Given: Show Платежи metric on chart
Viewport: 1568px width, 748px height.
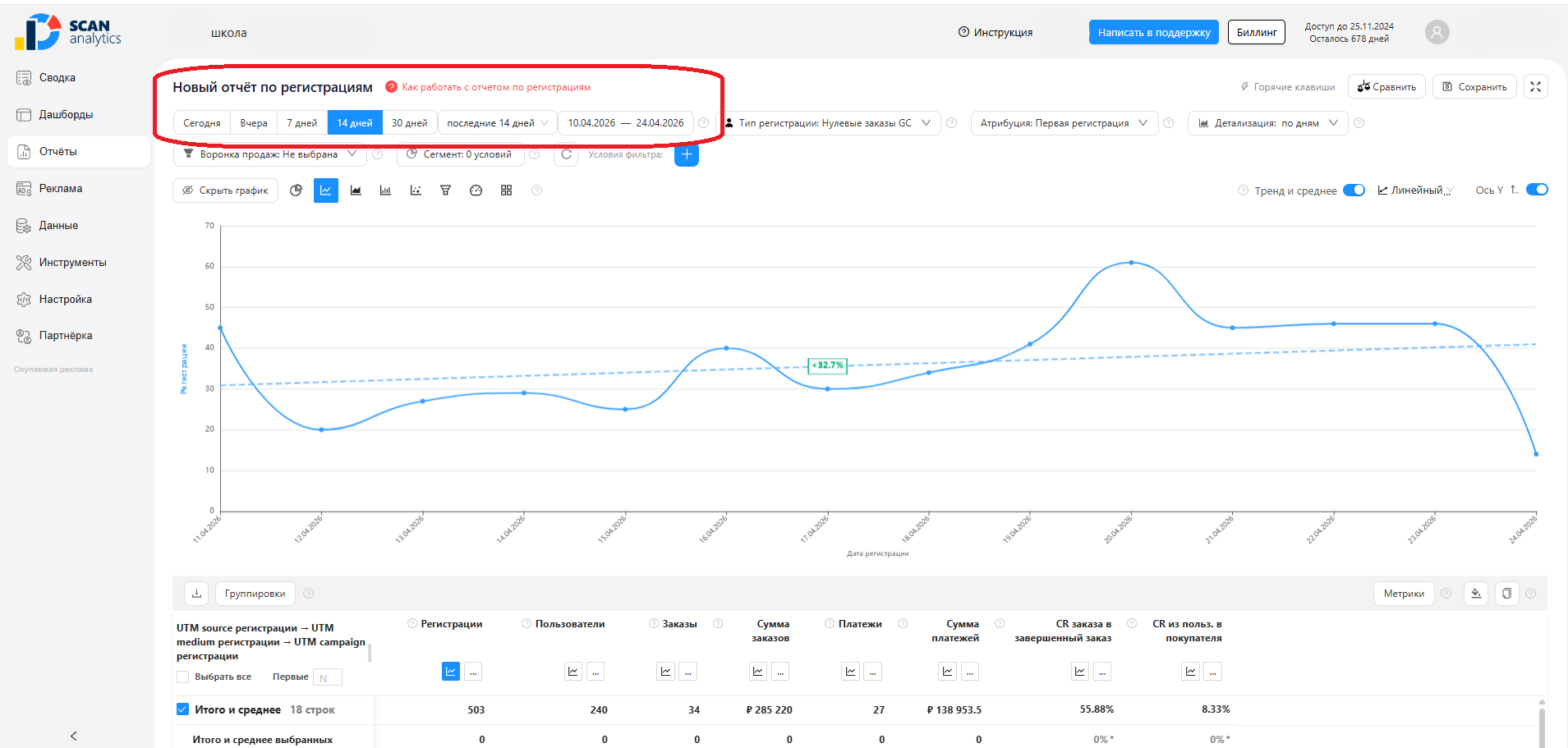Looking at the screenshot, I should click(851, 672).
